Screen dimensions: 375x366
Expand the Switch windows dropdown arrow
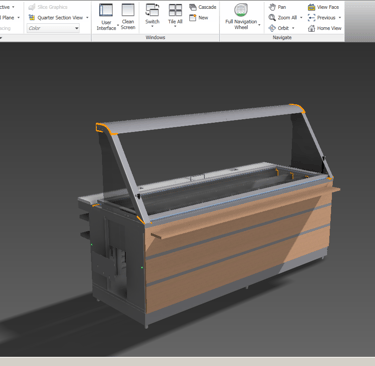coord(152,27)
